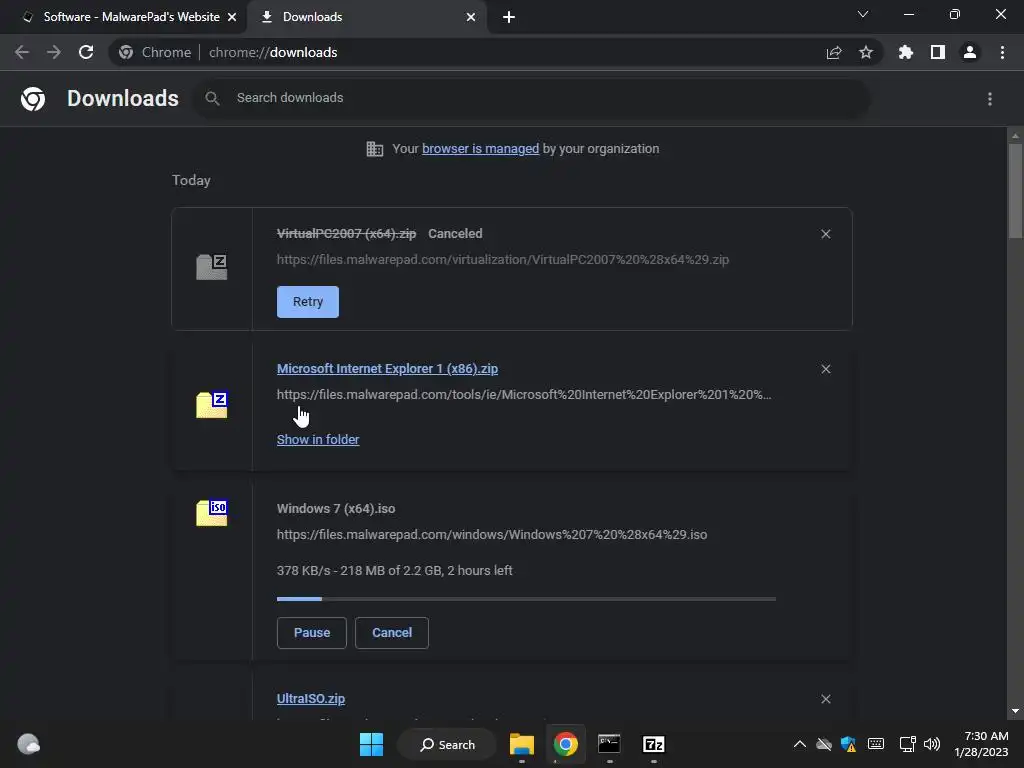Image resolution: width=1024 pixels, height=768 pixels.
Task: Focus the Search downloads field
Action: pyautogui.click(x=531, y=99)
